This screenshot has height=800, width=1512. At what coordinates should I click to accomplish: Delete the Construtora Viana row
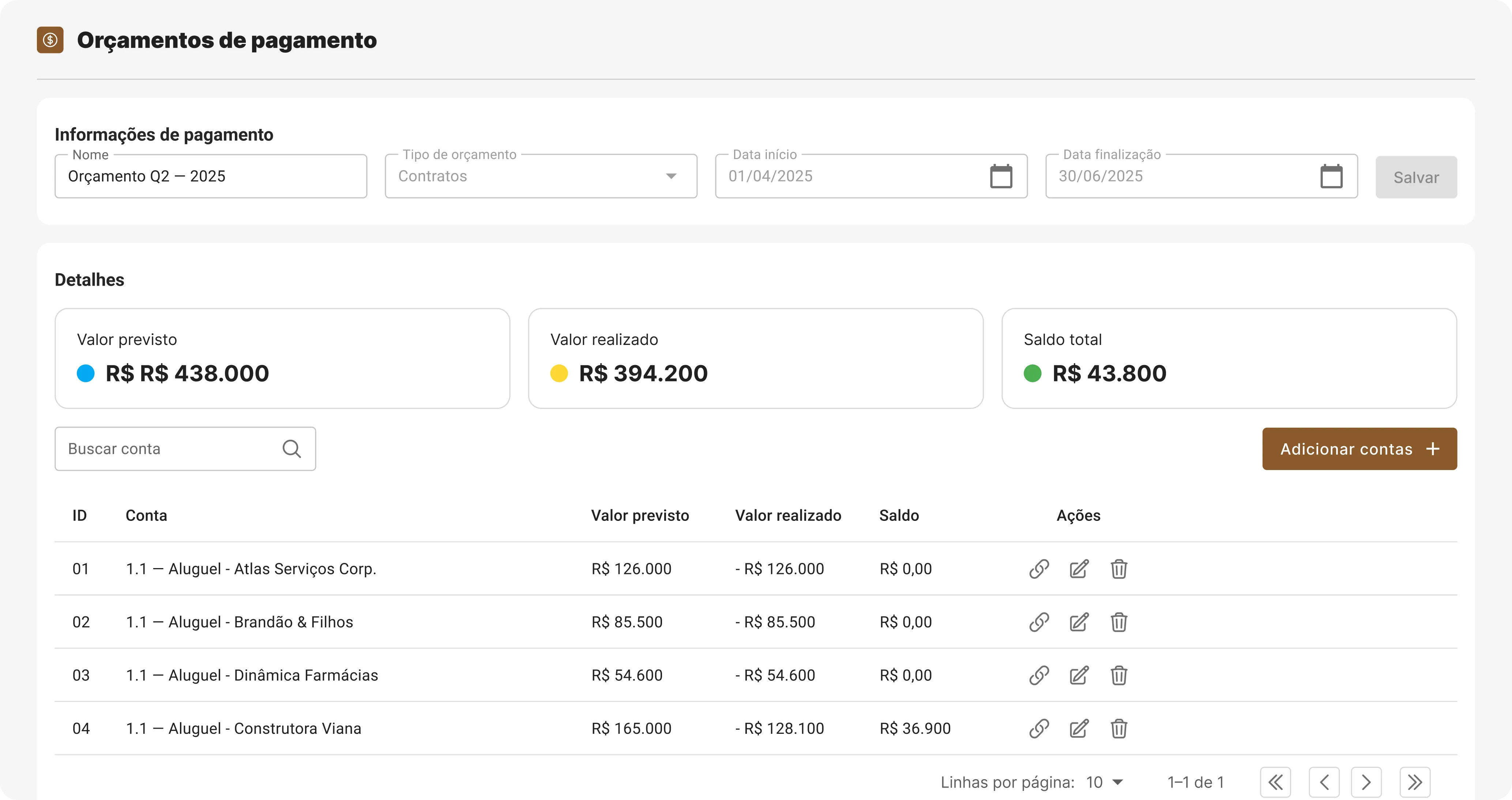(x=1119, y=728)
